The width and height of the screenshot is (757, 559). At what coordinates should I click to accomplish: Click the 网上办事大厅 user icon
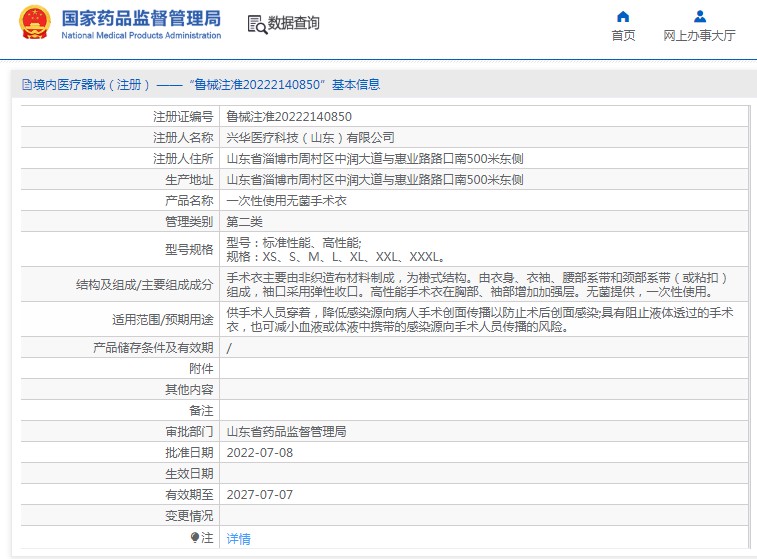pyautogui.click(x=700, y=17)
